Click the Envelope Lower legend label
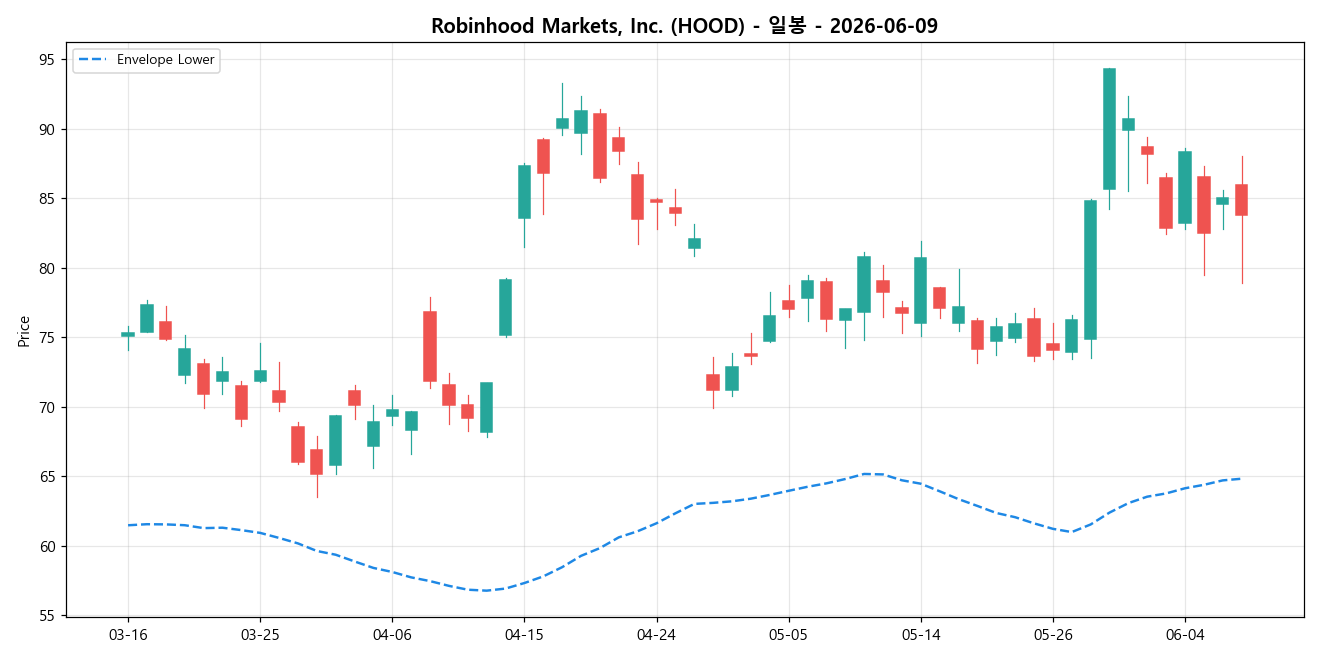1320x660 pixels. click(166, 60)
